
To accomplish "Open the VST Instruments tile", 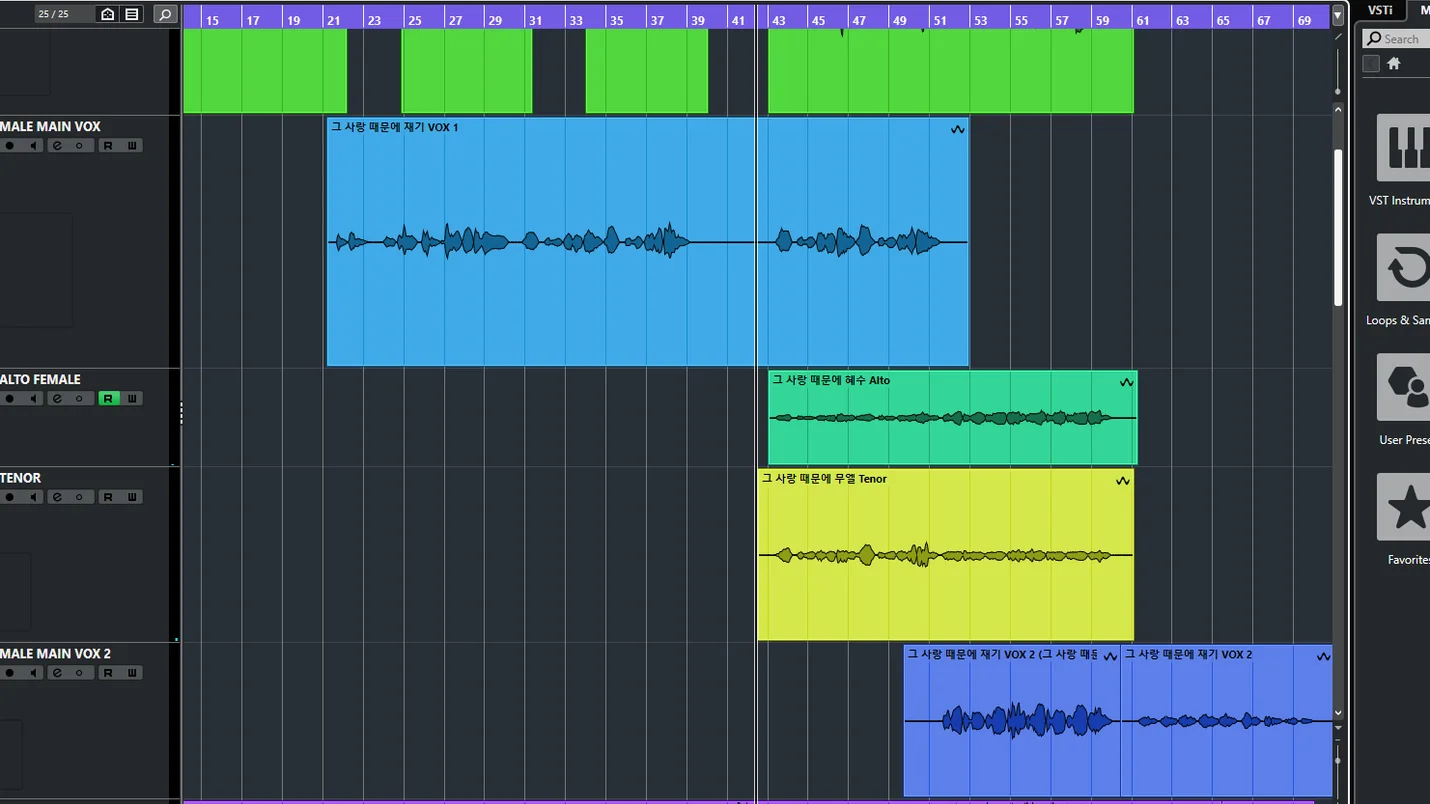I will pos(1404,148).
